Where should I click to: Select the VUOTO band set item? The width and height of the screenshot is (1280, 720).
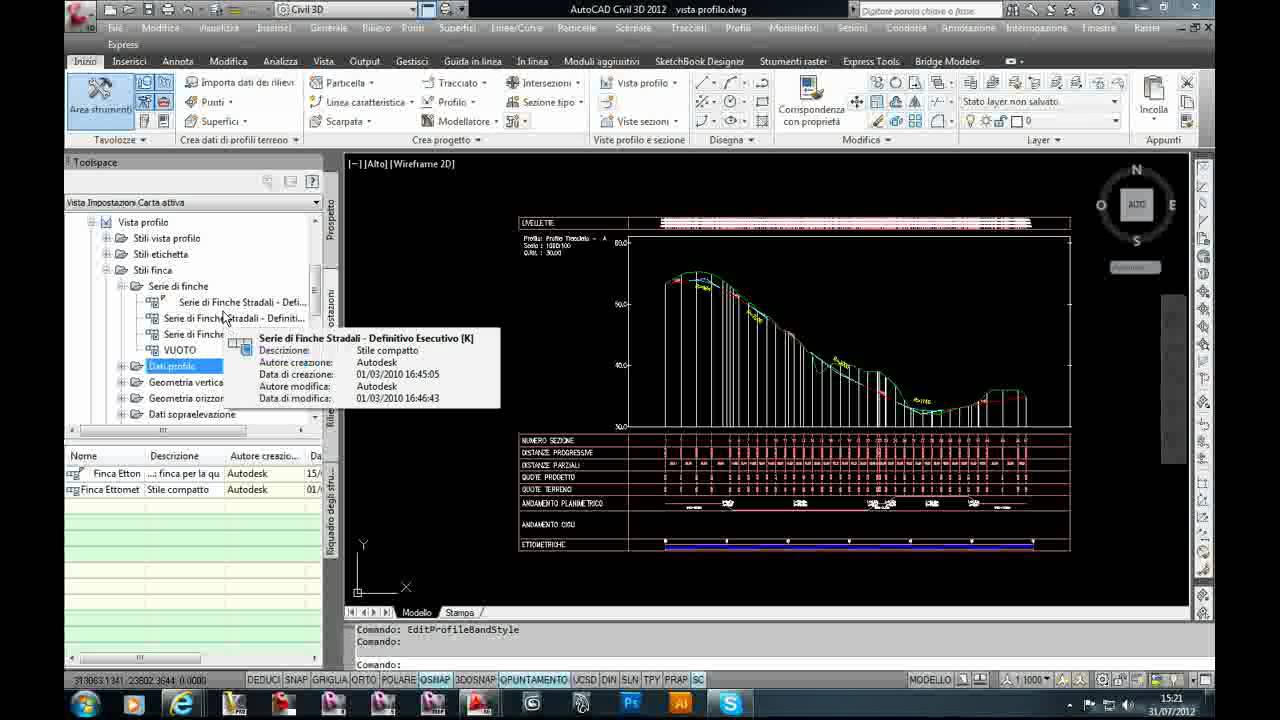pos(180,350)
